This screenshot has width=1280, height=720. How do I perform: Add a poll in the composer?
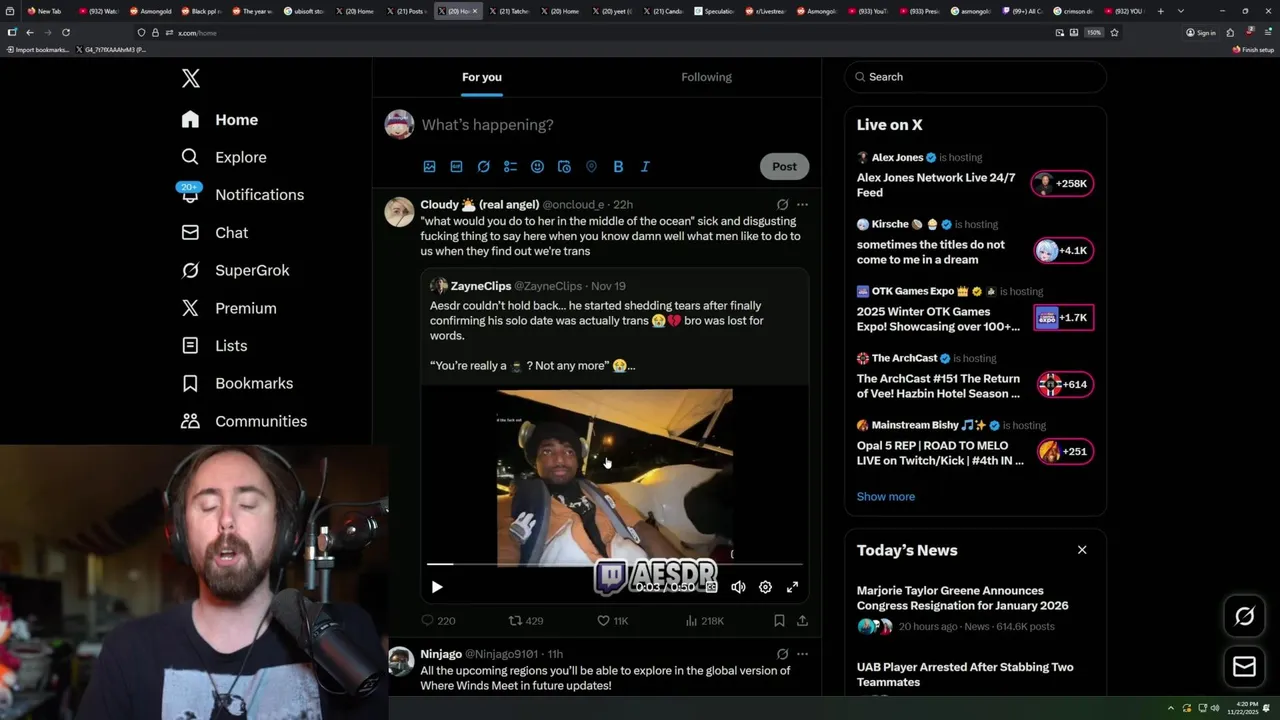click(511, 167)
